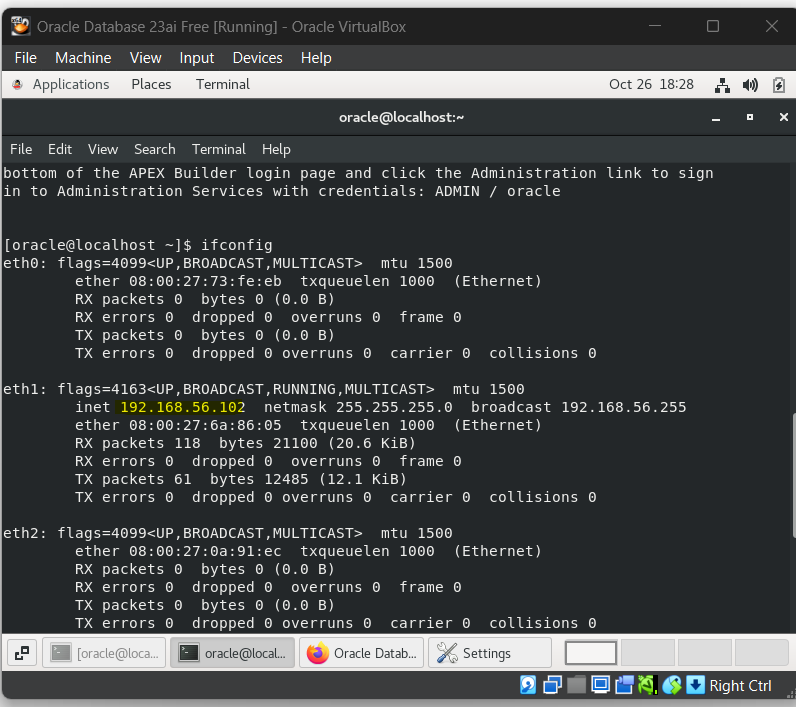Image resolution: width=796 pixels, height=707 pixels.
Task: Open the VirtualBox Devices menu
Action: (257, 58)
